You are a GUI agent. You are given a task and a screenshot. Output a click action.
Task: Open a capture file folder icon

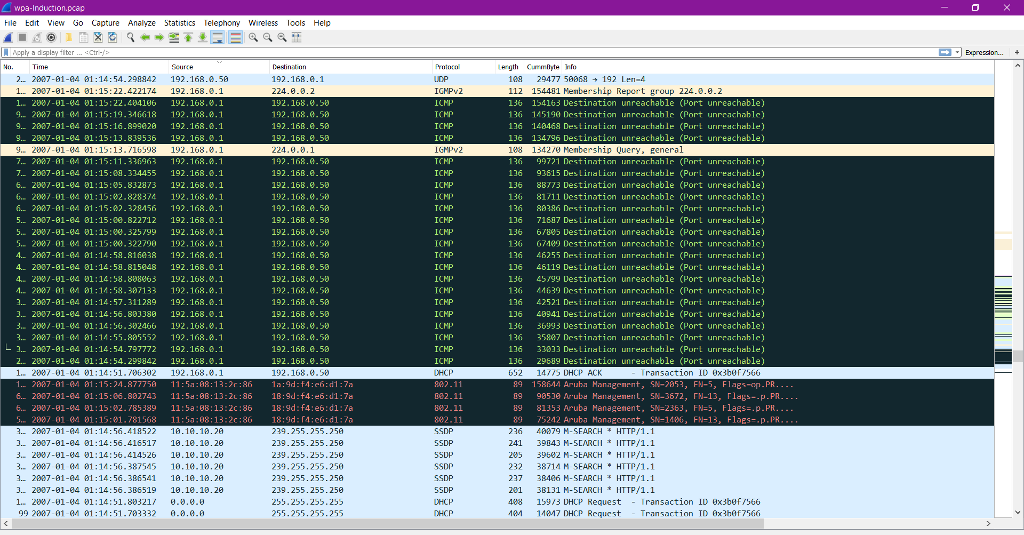68,38
